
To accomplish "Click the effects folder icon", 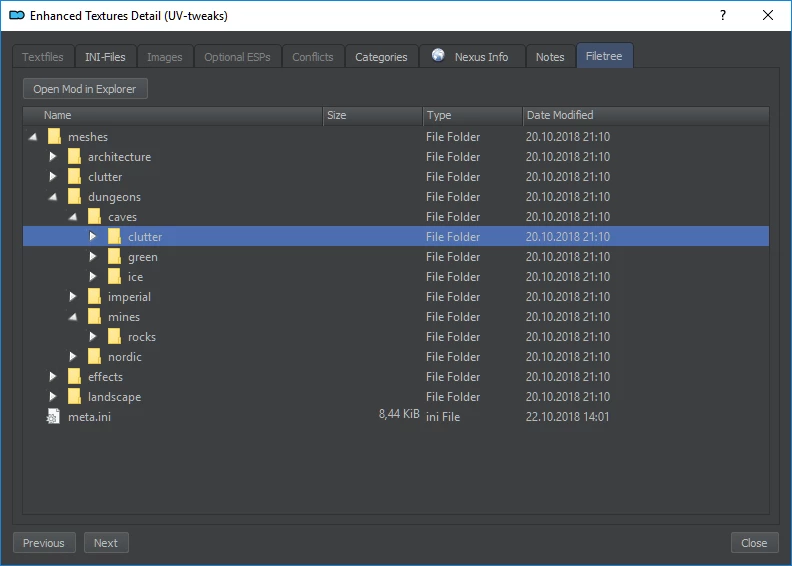I will click(74, 377).
